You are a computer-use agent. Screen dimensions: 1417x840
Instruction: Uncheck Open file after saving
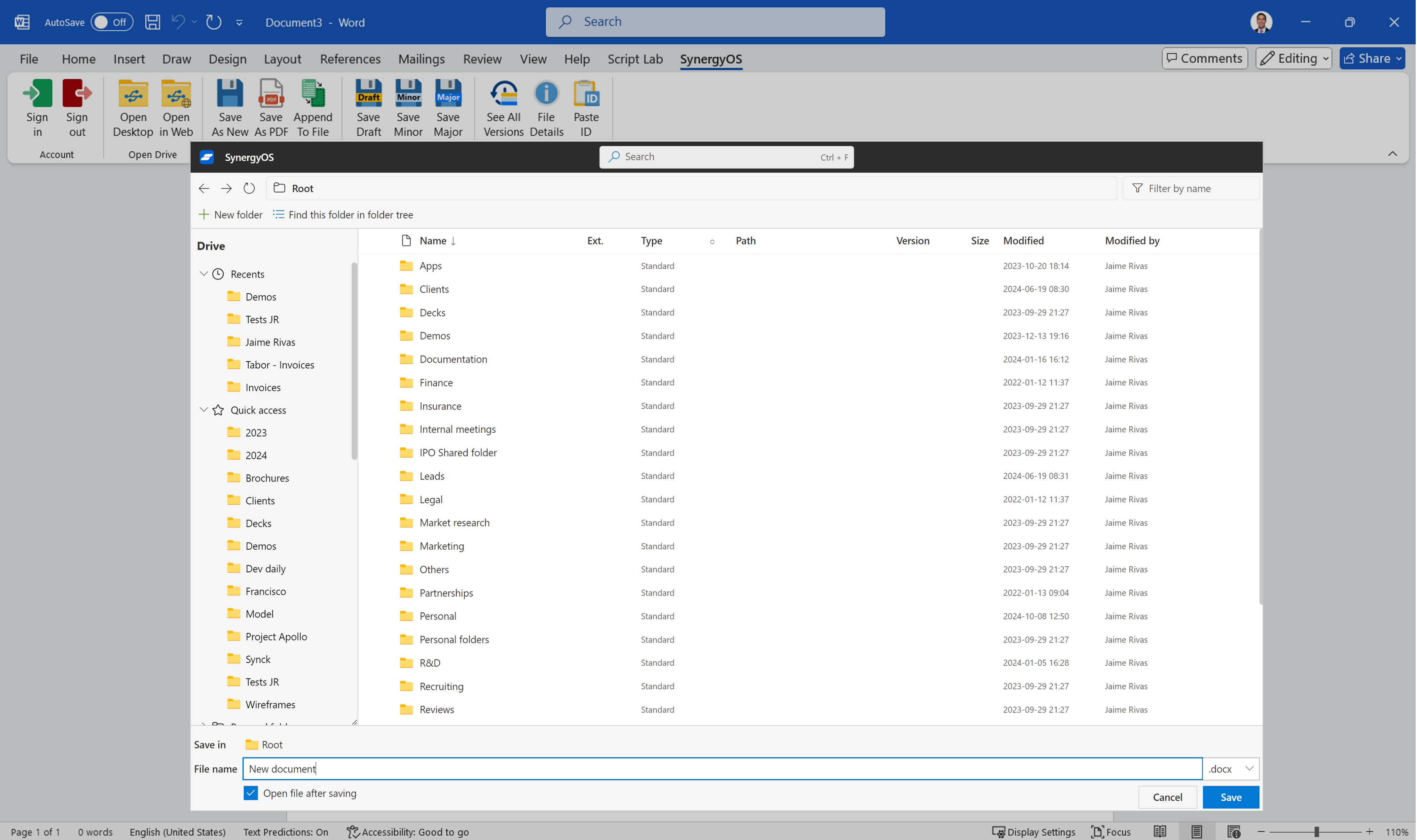point(251,793)
